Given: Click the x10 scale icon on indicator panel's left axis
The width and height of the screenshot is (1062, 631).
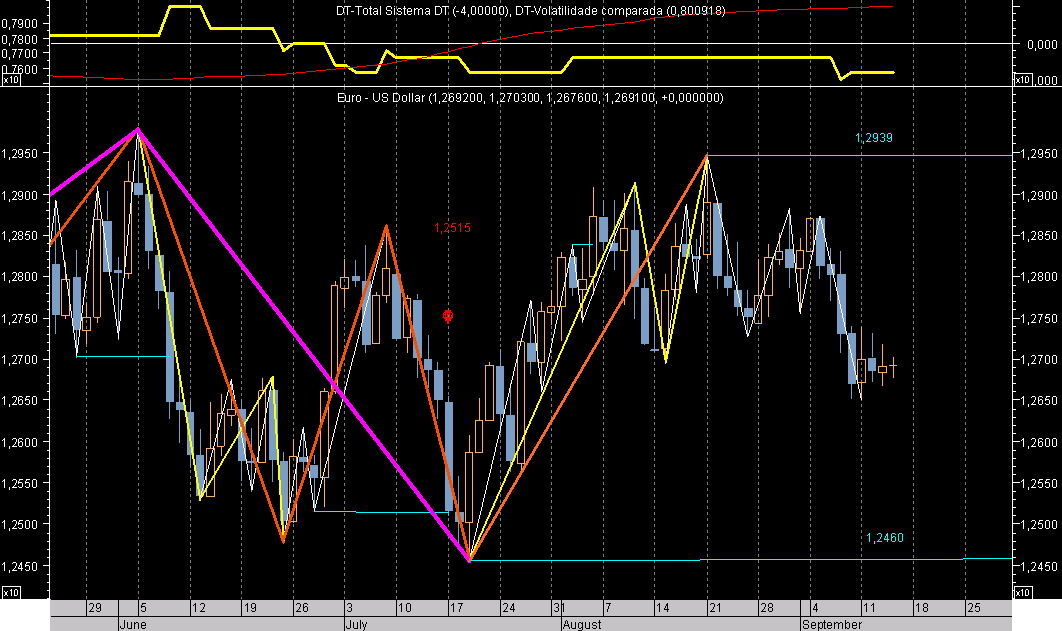Looking at the screenshot, I should point(11,80).
